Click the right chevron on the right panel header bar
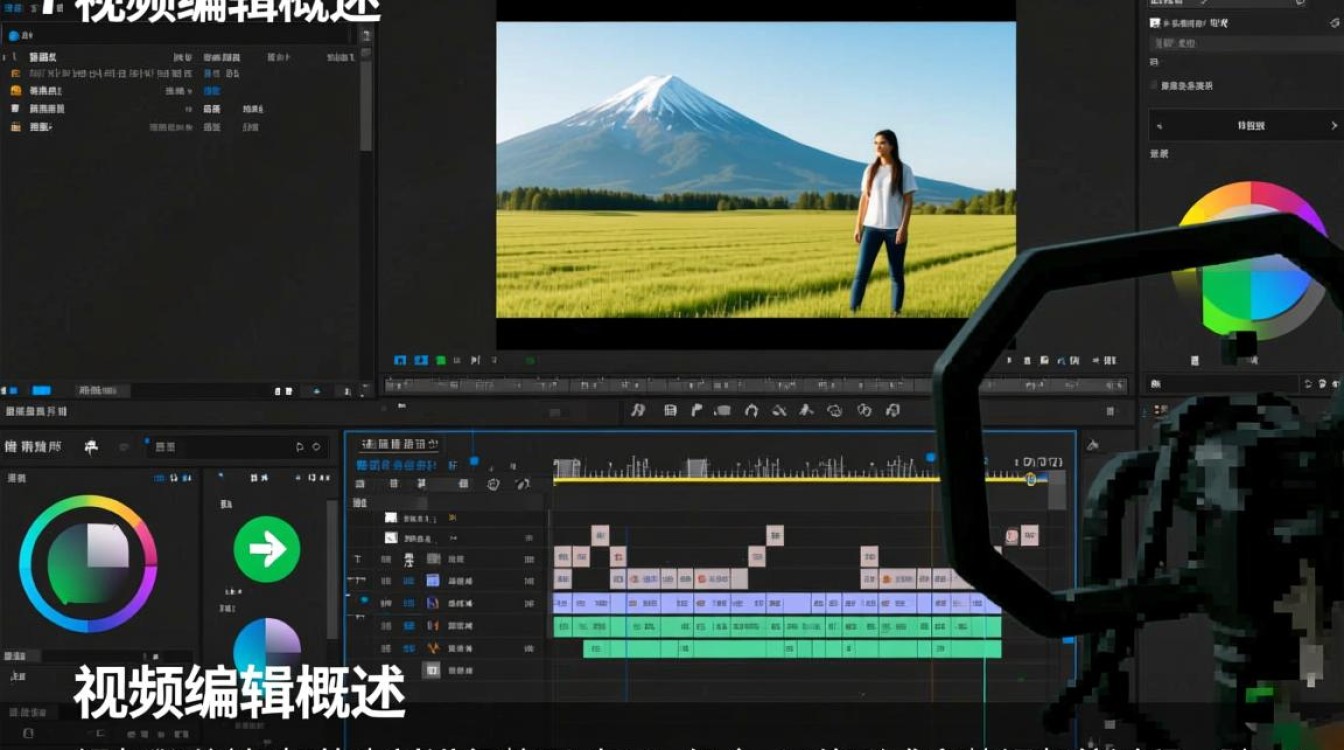Image resolution: width=1344 pixels, height=750 pixels. coord(1333,126)
